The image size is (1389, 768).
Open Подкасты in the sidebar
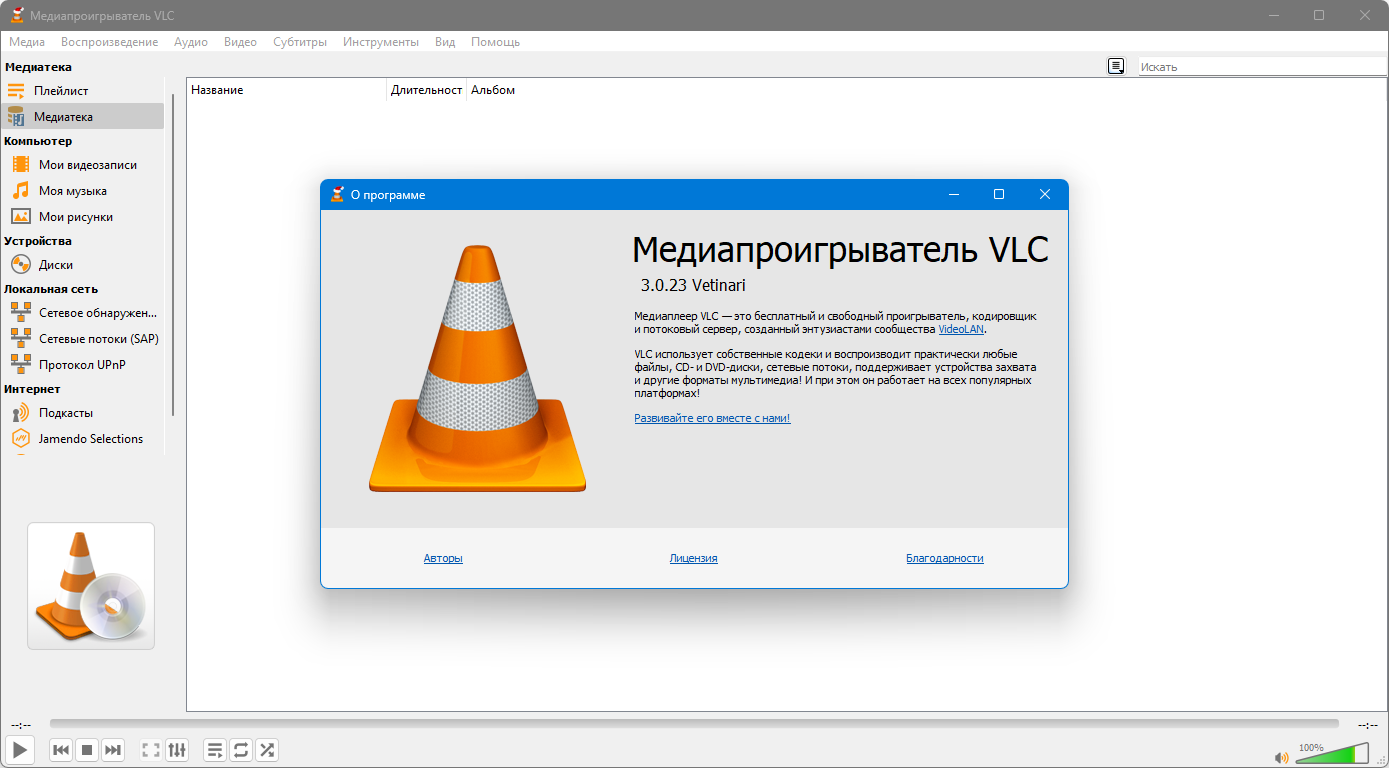tap(65, 413)
